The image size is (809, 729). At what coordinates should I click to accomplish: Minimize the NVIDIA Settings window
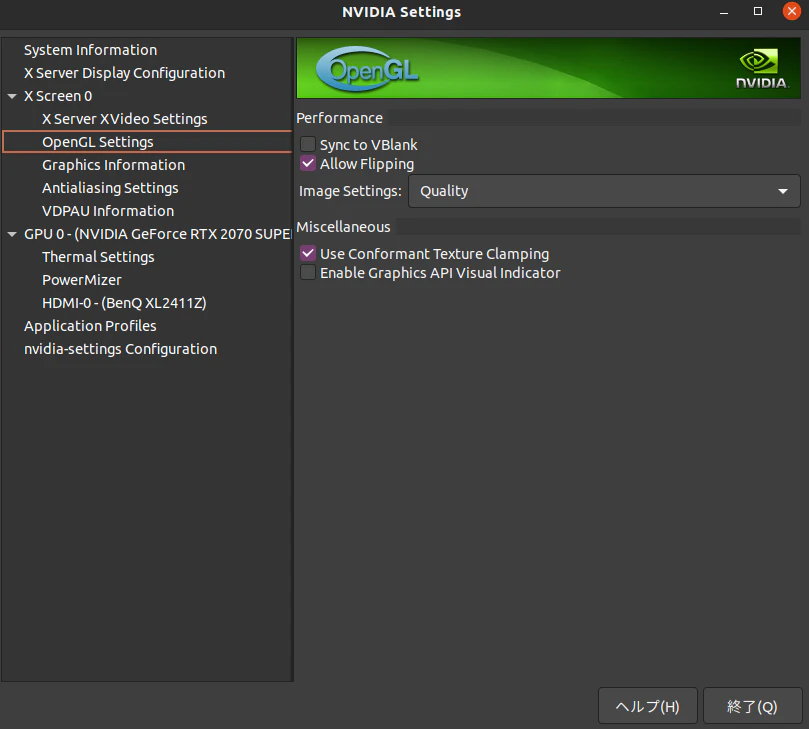[724, 11]
